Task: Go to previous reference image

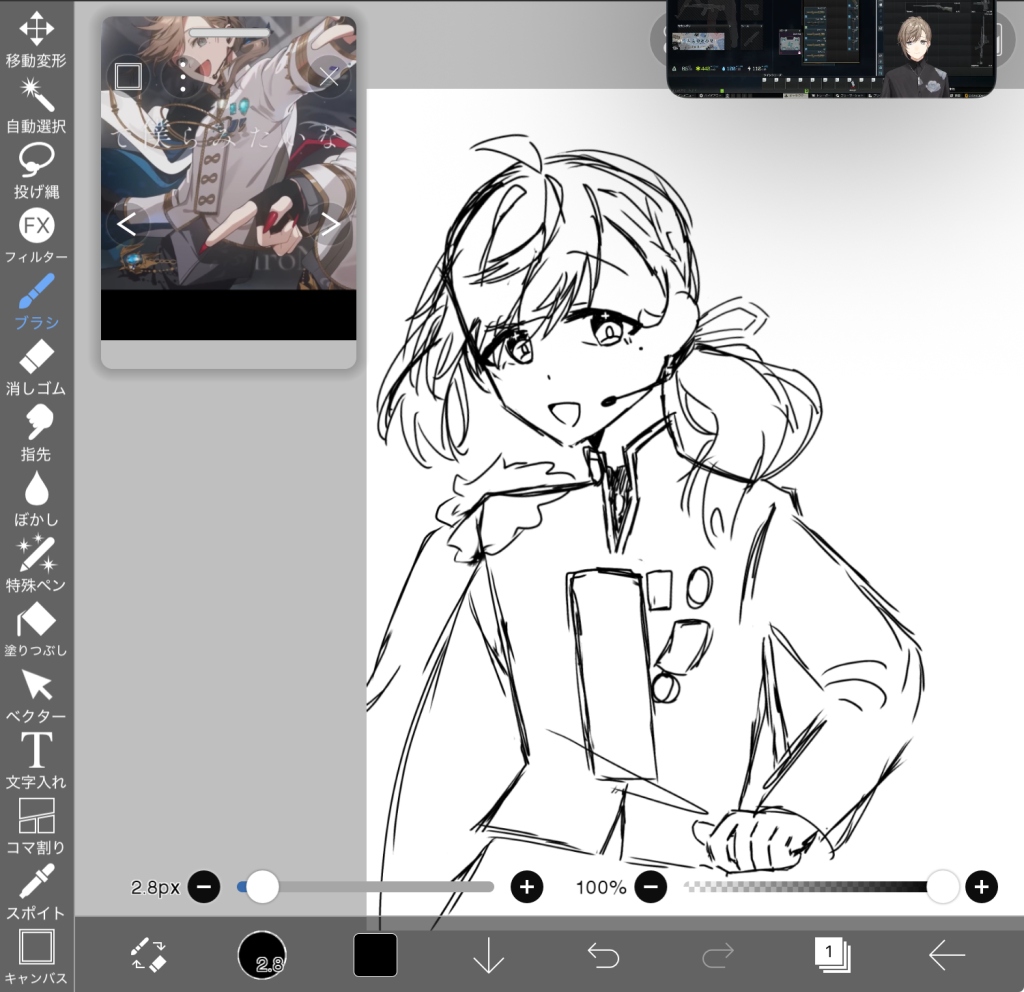Action: 127,225
